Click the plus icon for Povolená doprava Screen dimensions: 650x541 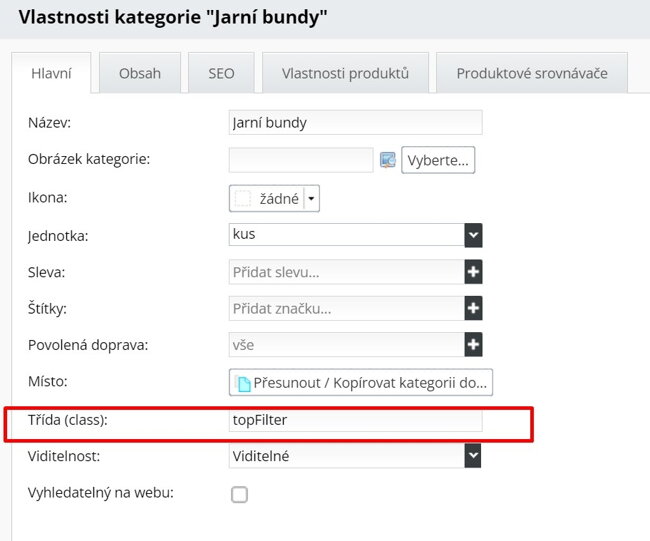(x=473, y=344)
